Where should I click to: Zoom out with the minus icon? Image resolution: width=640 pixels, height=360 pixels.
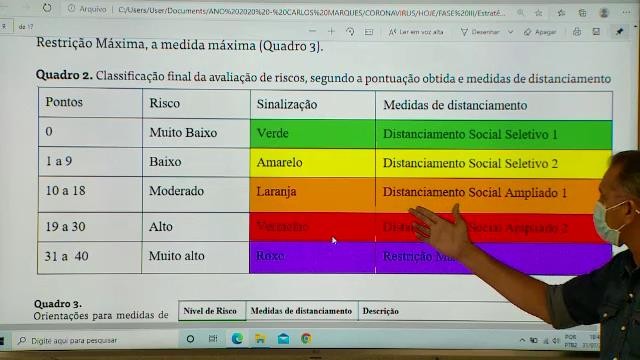coord(312,31)
